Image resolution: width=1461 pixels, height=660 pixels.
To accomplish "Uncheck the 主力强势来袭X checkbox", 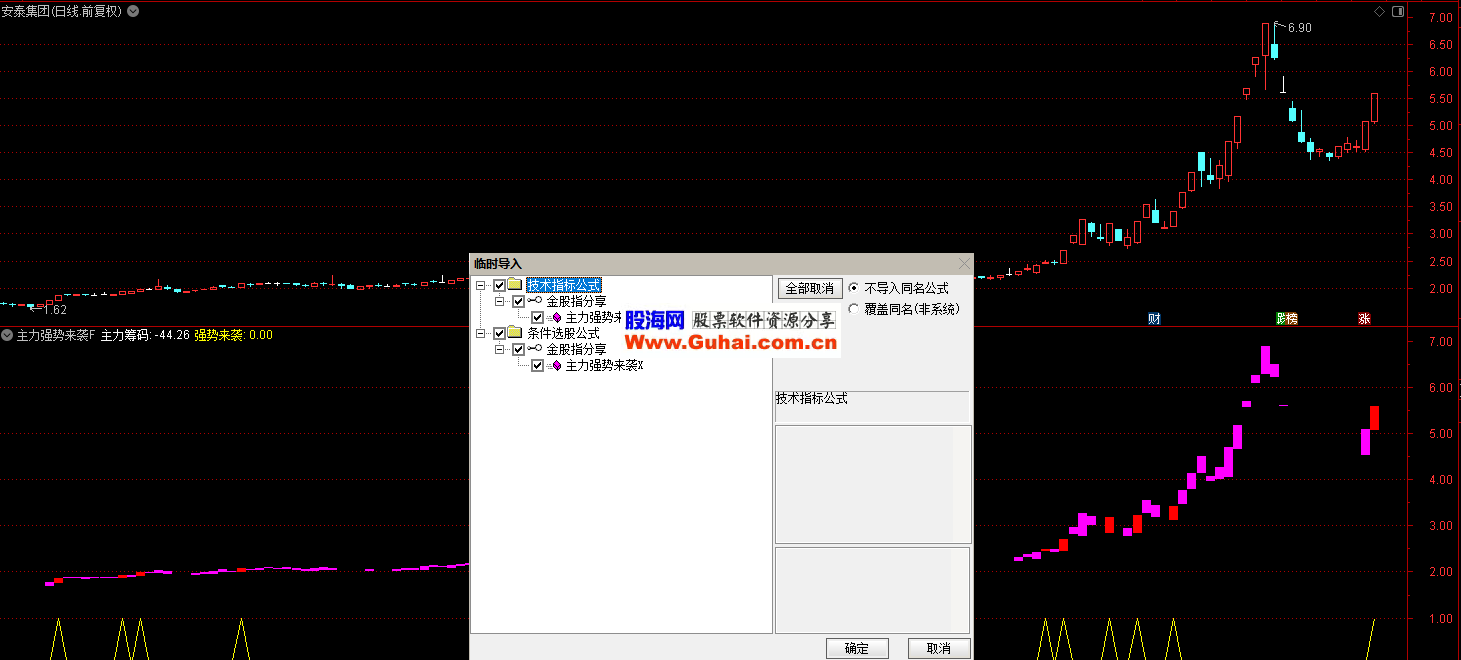I will pyautogui.click(x=537, y=365).
